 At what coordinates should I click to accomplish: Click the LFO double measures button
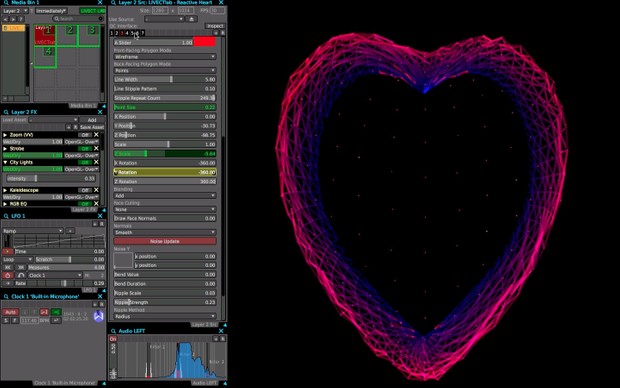tap(21, 267)
